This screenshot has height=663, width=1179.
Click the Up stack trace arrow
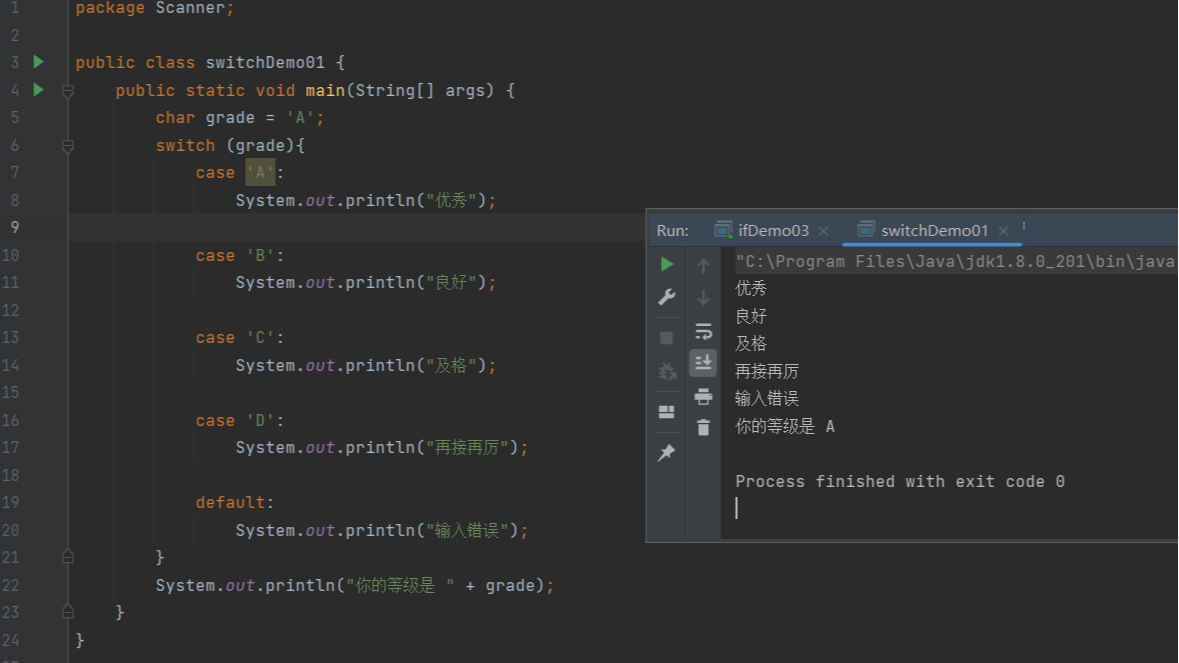703,266
